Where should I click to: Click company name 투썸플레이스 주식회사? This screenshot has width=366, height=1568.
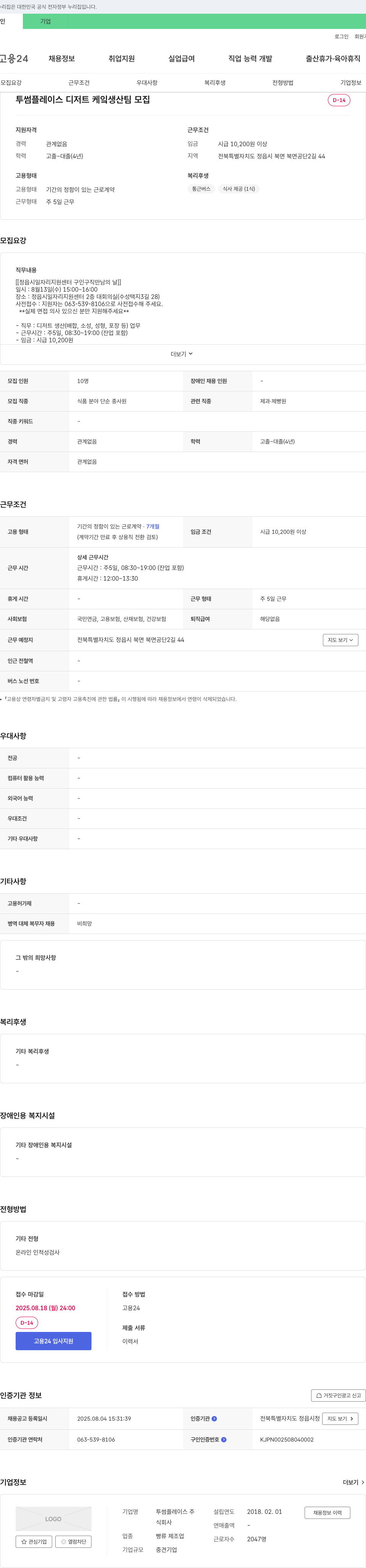click(x=175, y=1517)
